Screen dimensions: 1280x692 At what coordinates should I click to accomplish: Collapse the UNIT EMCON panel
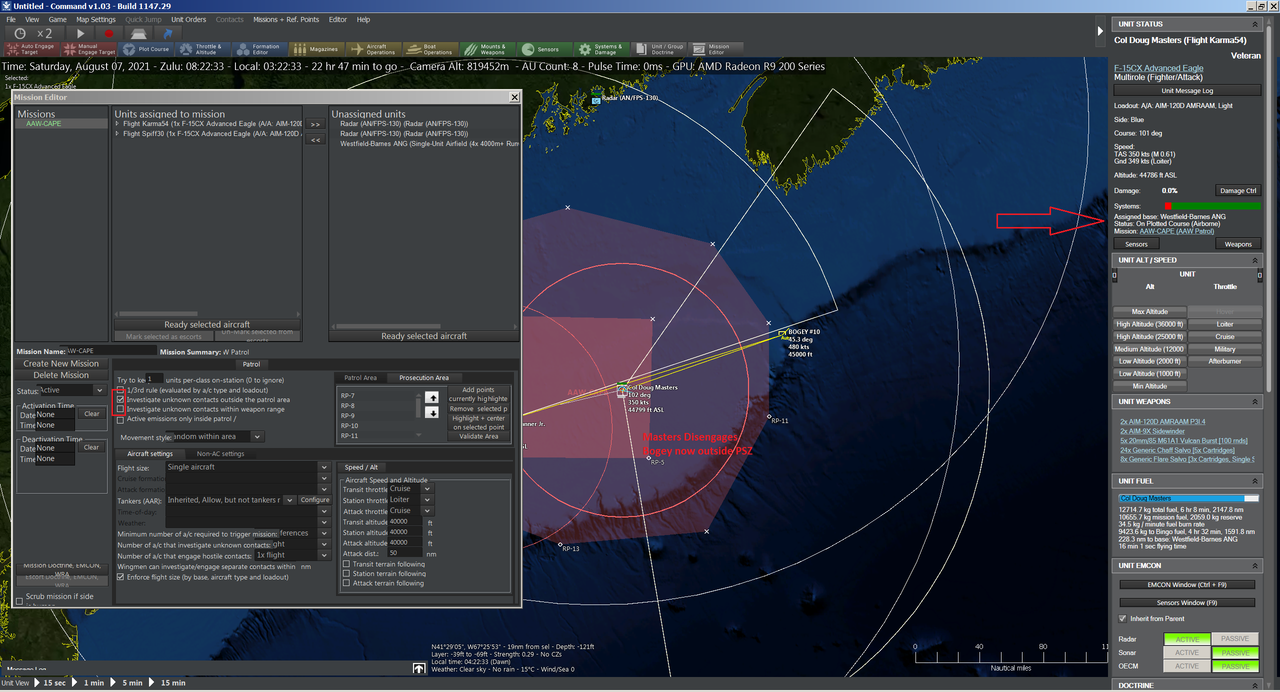coord(1255,566)
